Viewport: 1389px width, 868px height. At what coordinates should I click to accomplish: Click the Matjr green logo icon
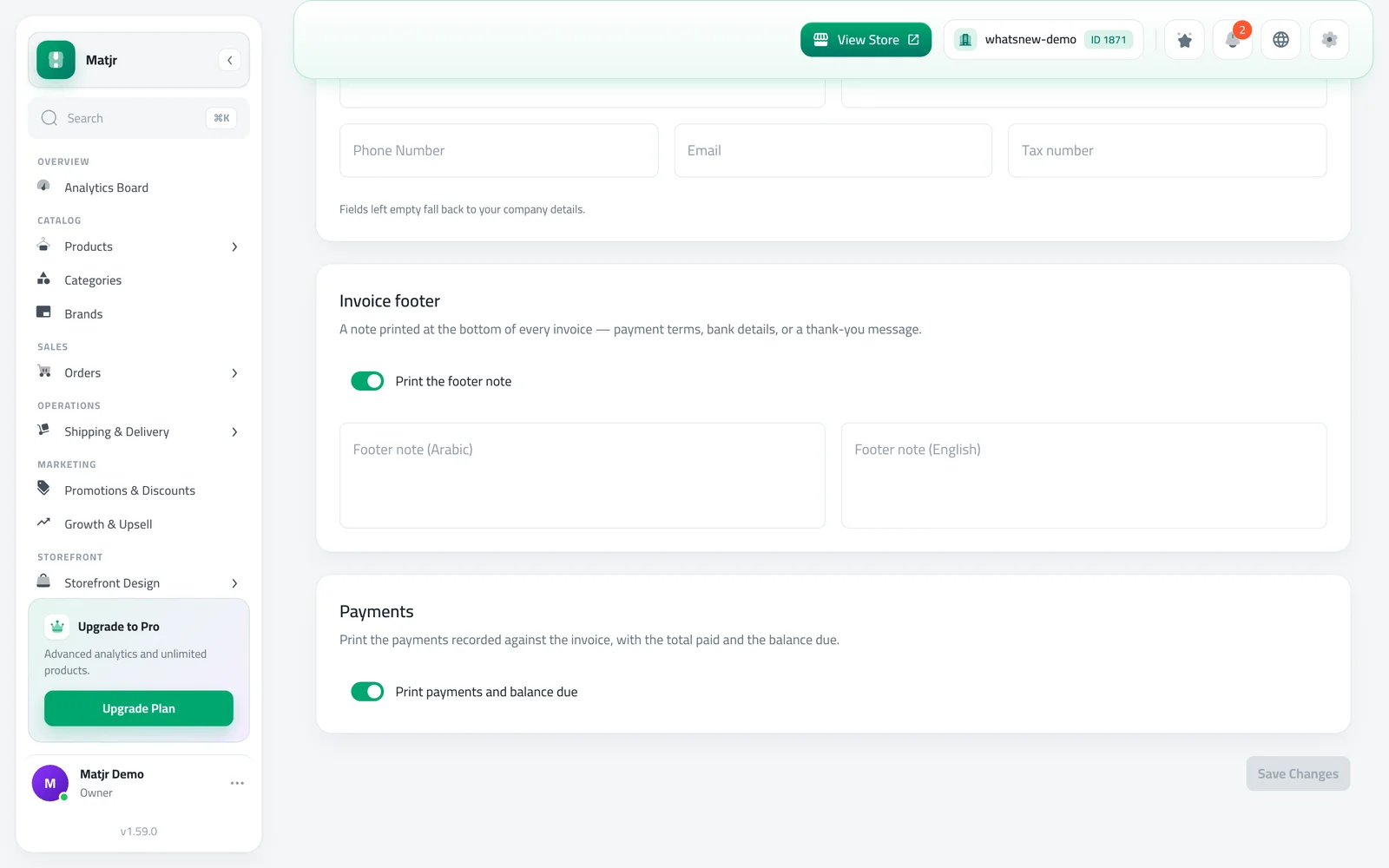[56, 60]
